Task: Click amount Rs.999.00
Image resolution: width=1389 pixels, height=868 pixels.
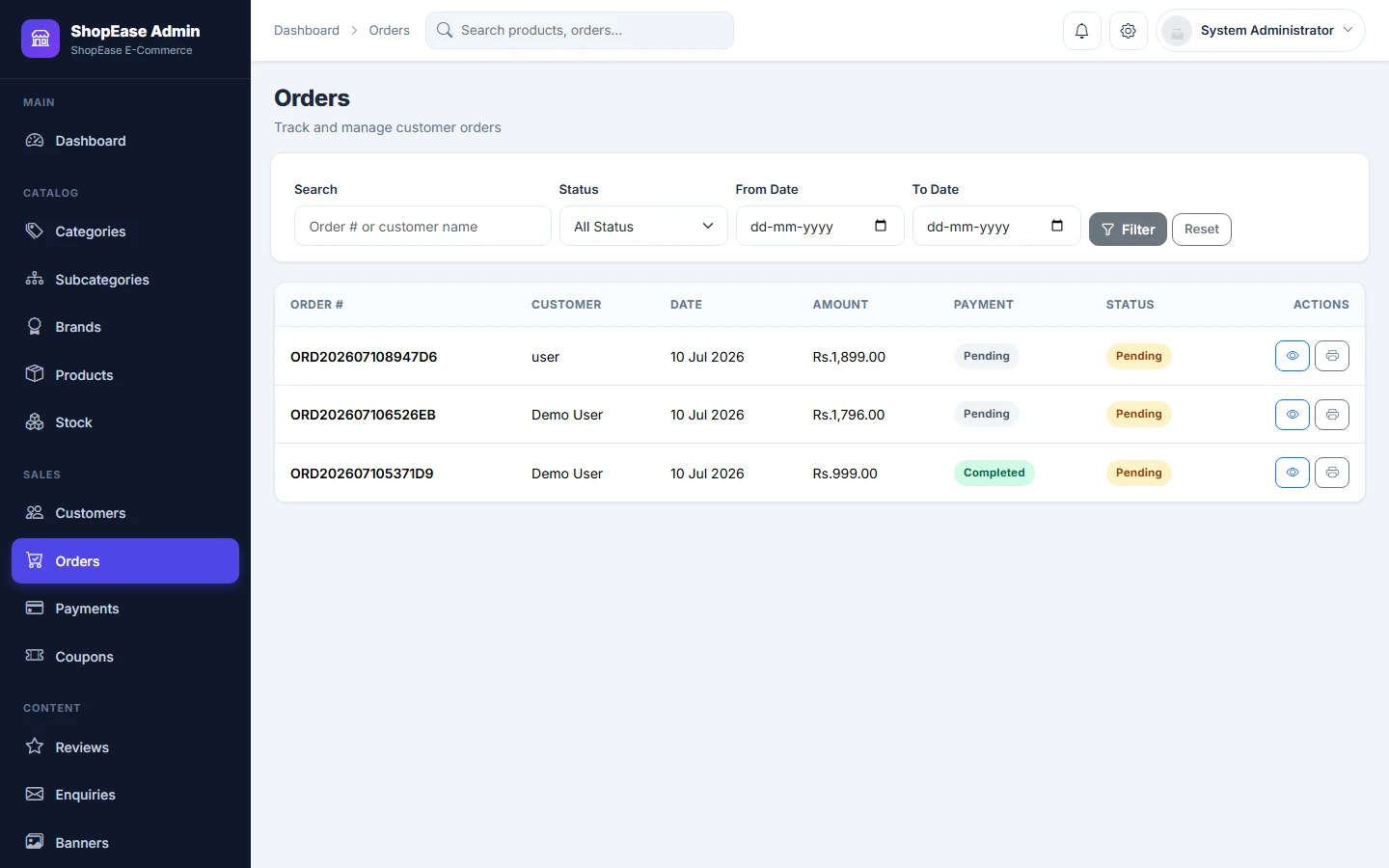Action: coord(845,474)
